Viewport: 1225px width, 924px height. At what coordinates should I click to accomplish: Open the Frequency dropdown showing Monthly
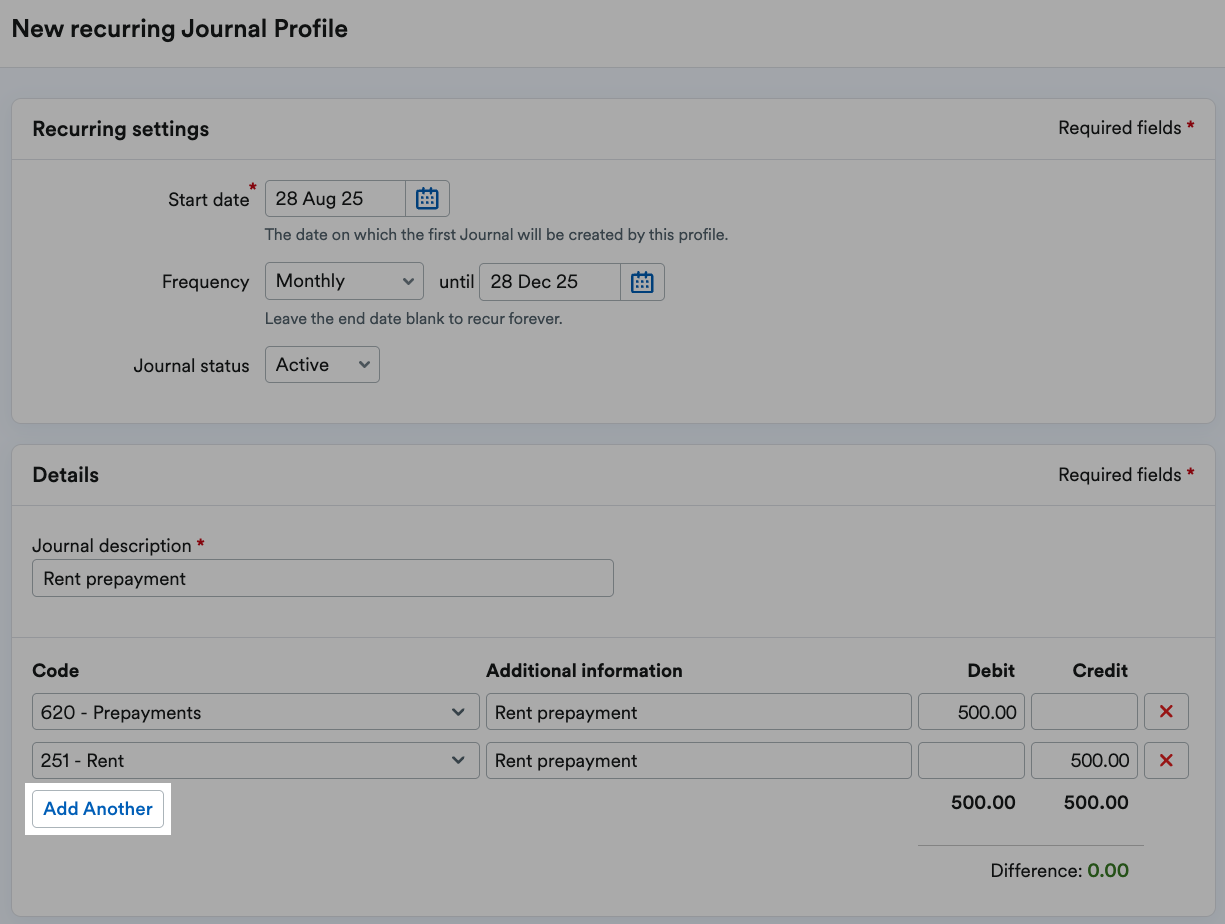[344, 281]
